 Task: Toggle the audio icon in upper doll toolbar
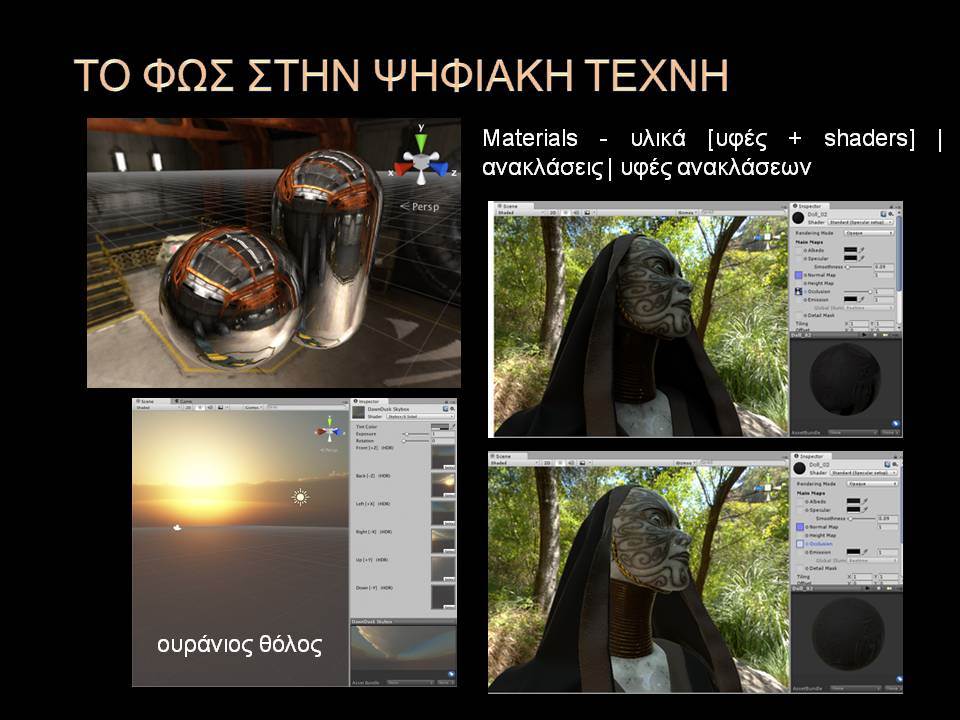click(x=576, y=212)
